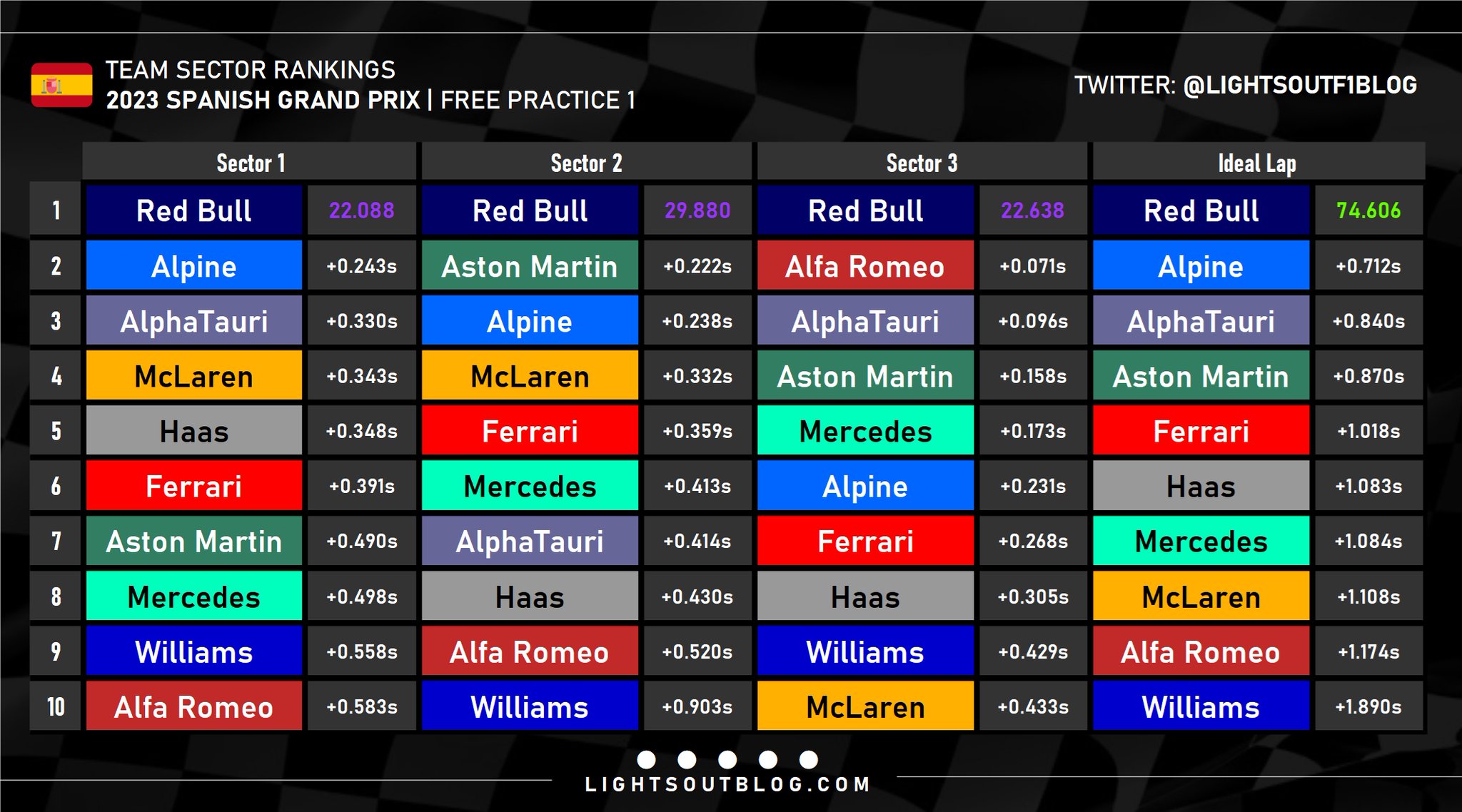The height and width of the screenshot is (812, 1462).
Task: Click the purple 22.088 sector 1 time
Action: tap(361, 210)
